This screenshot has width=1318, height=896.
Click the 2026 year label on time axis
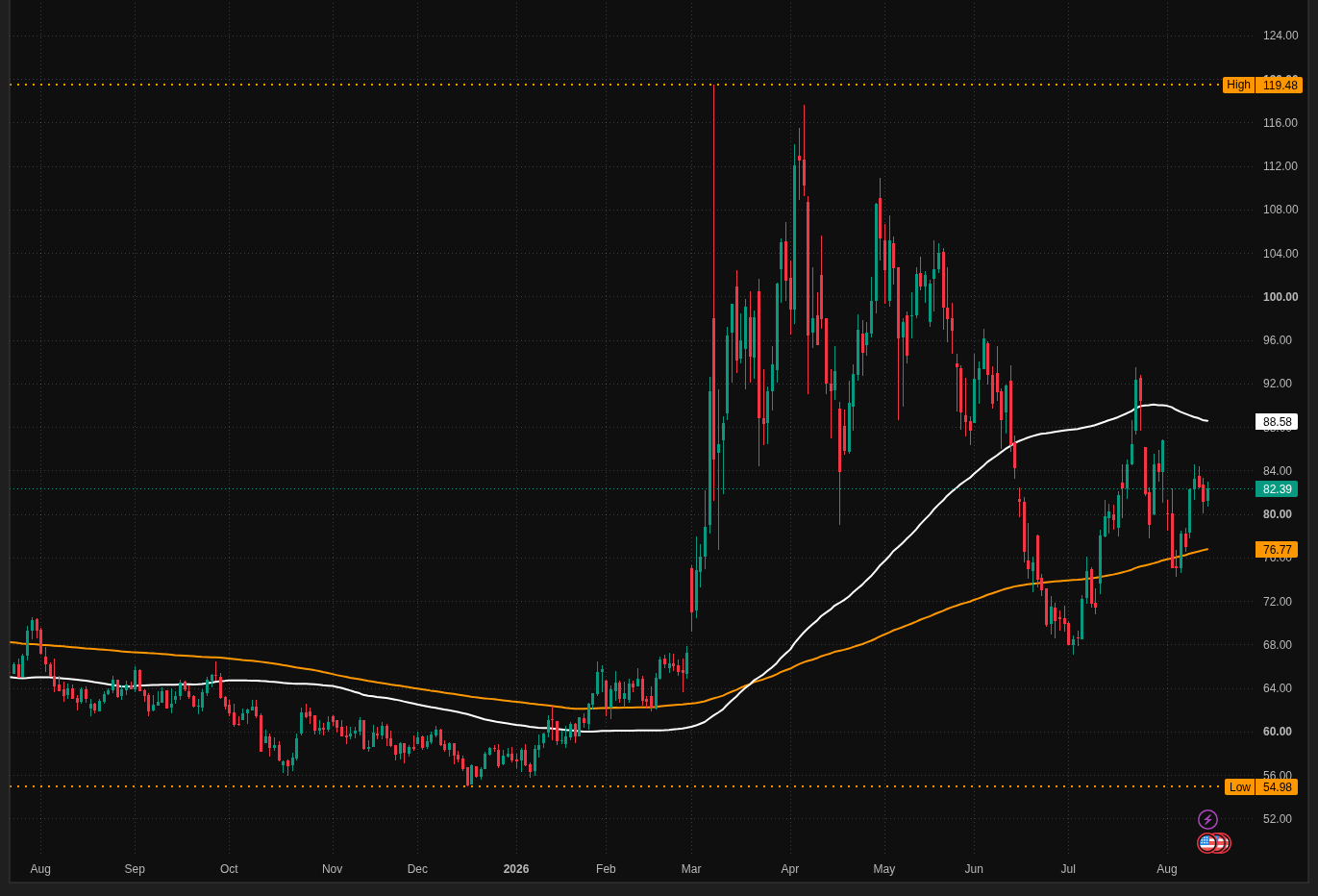pyautogui.click(x=516, y=869)
